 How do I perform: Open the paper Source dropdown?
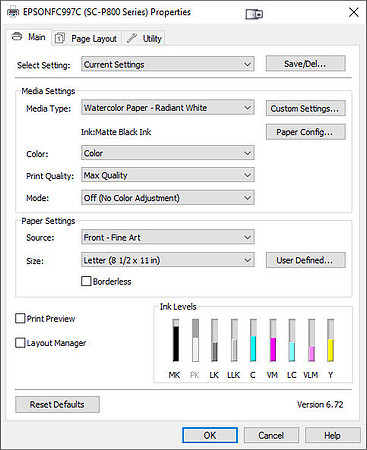(x=168, y=237)
